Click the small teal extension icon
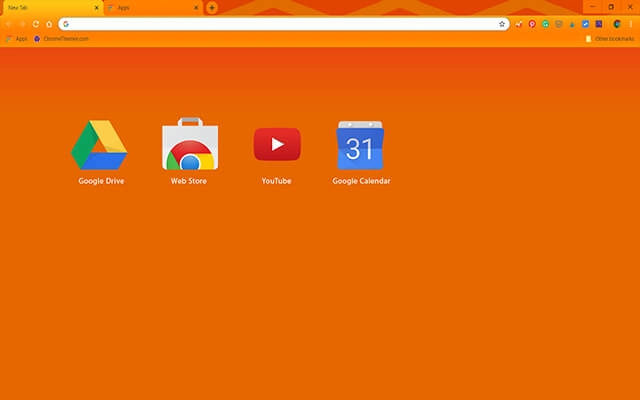 (x=572, y=24)
